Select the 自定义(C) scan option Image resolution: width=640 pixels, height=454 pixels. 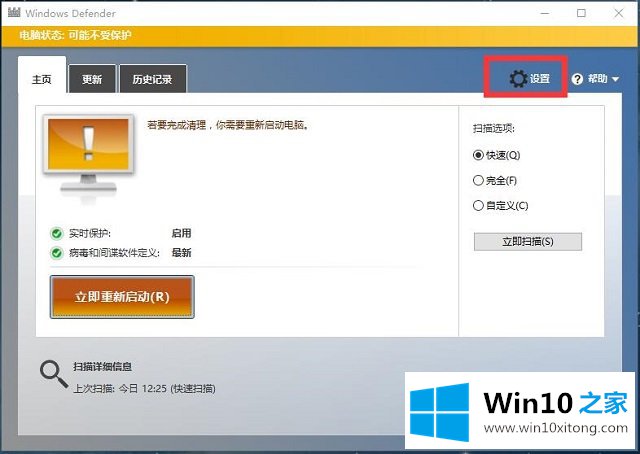tap(500, 205)
